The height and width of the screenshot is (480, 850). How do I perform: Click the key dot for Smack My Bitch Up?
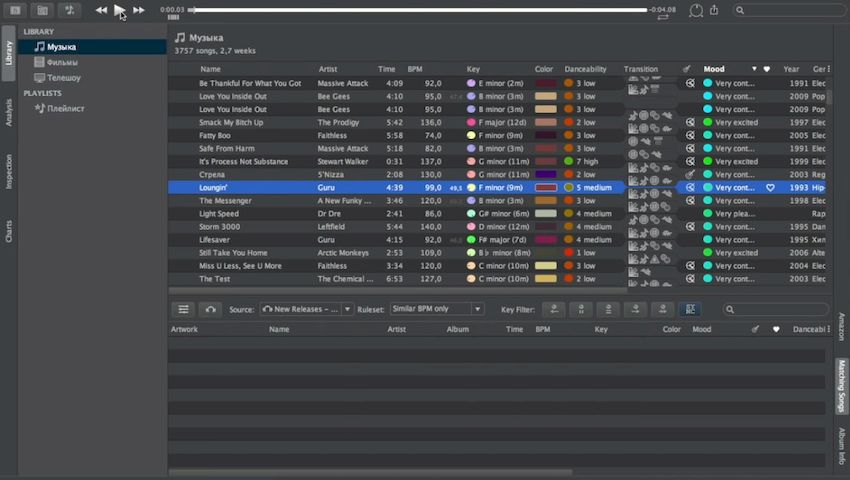click(x=471, y=123)
